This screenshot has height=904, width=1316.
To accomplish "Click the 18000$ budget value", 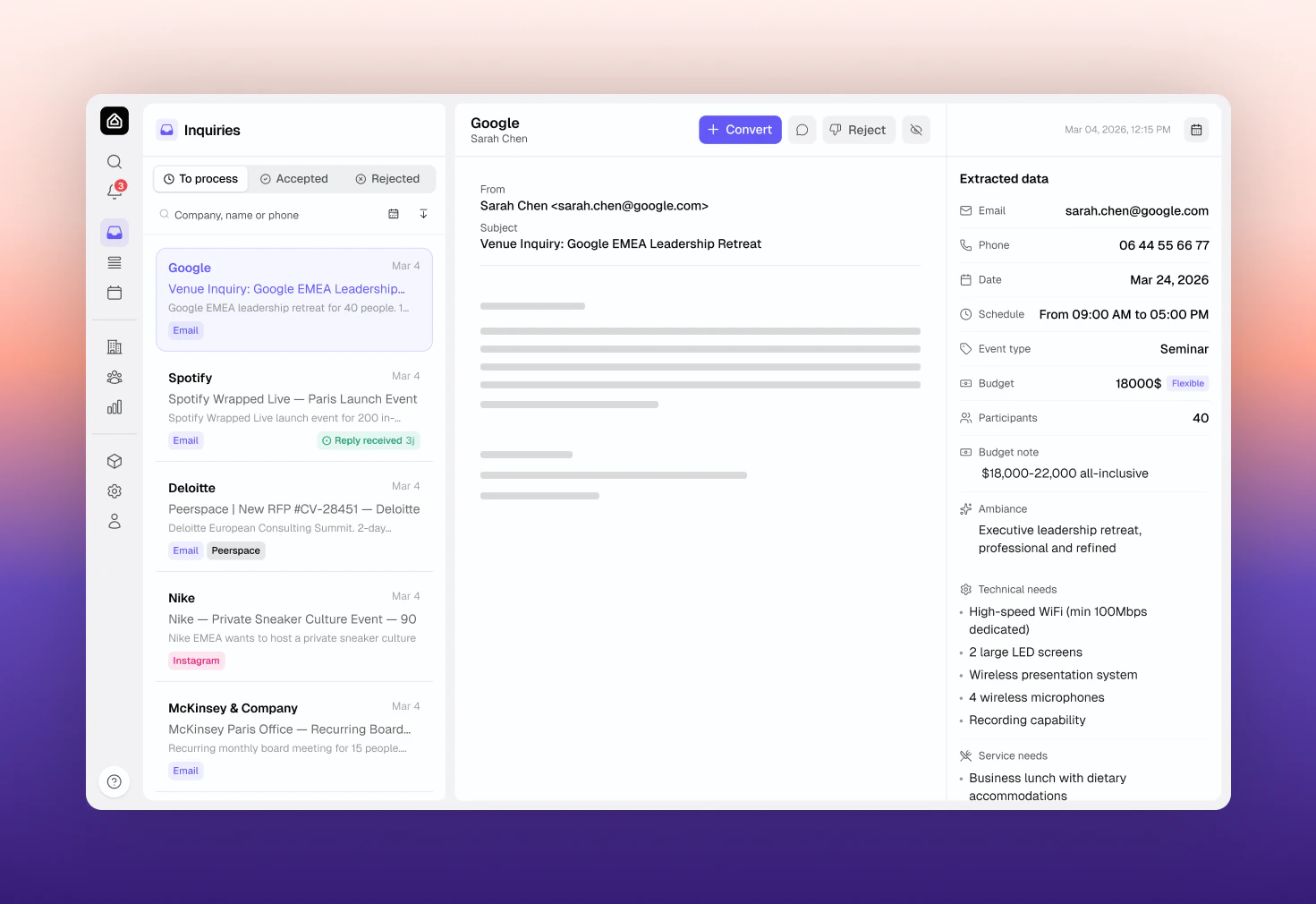I will (1138, 383).
